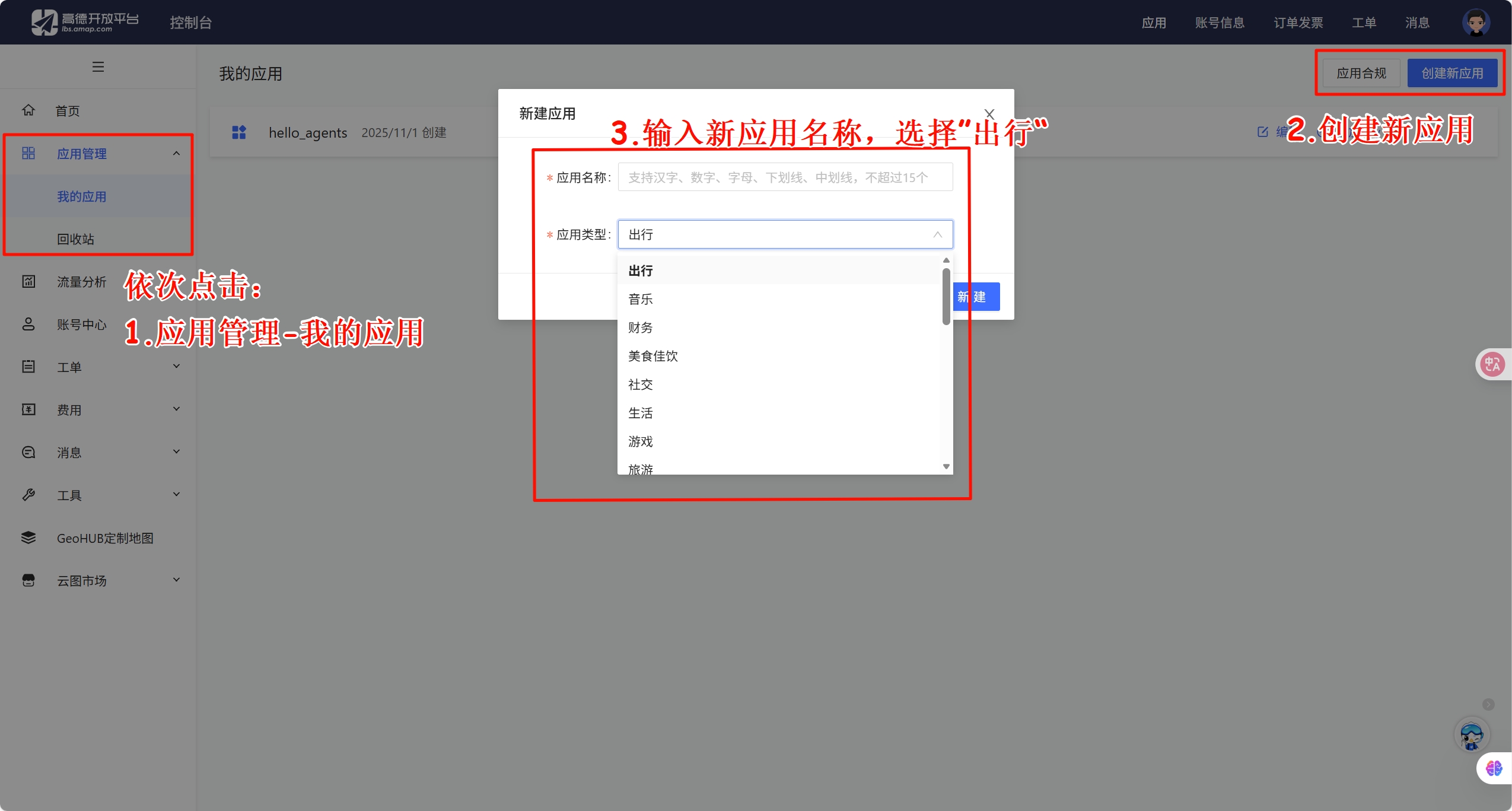The height and width of the screenshot is (811, 1512).
Task: Click the hello_agents app grid icon
Action: point(238,132)
